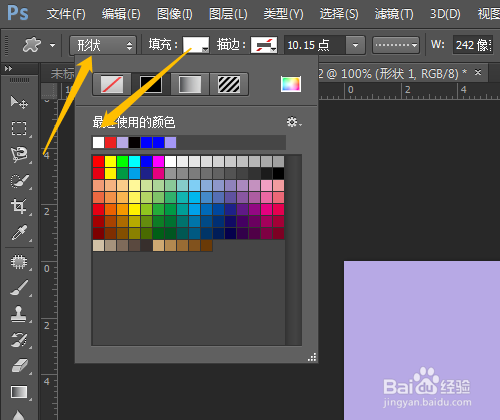Click the stroke width 10.15 点 field
500x420 pixels.
pyautogui.click(x=315, y=45)
